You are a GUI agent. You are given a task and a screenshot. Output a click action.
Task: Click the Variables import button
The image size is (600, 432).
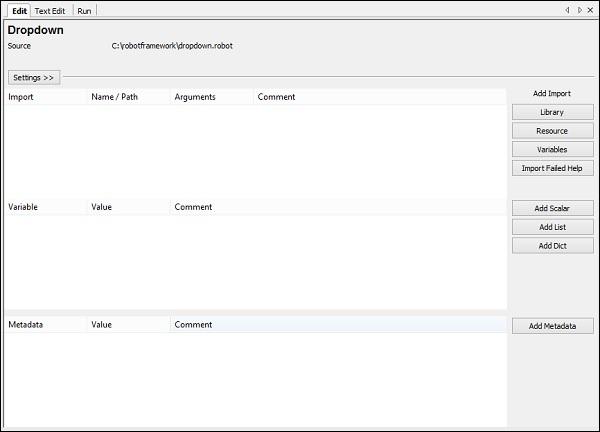coord(553,150)
